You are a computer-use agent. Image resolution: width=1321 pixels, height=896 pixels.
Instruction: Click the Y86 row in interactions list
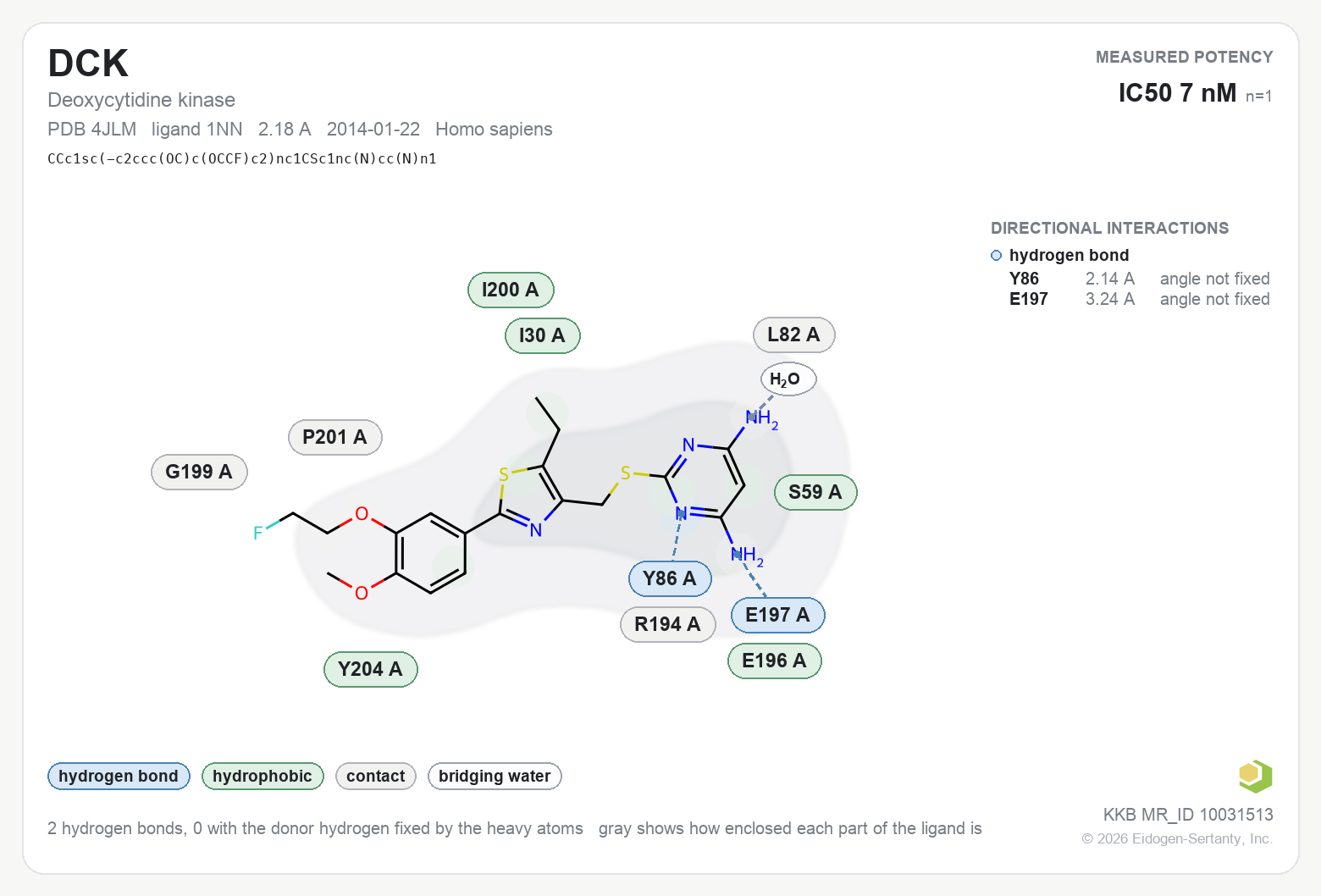click(1139, 279)
